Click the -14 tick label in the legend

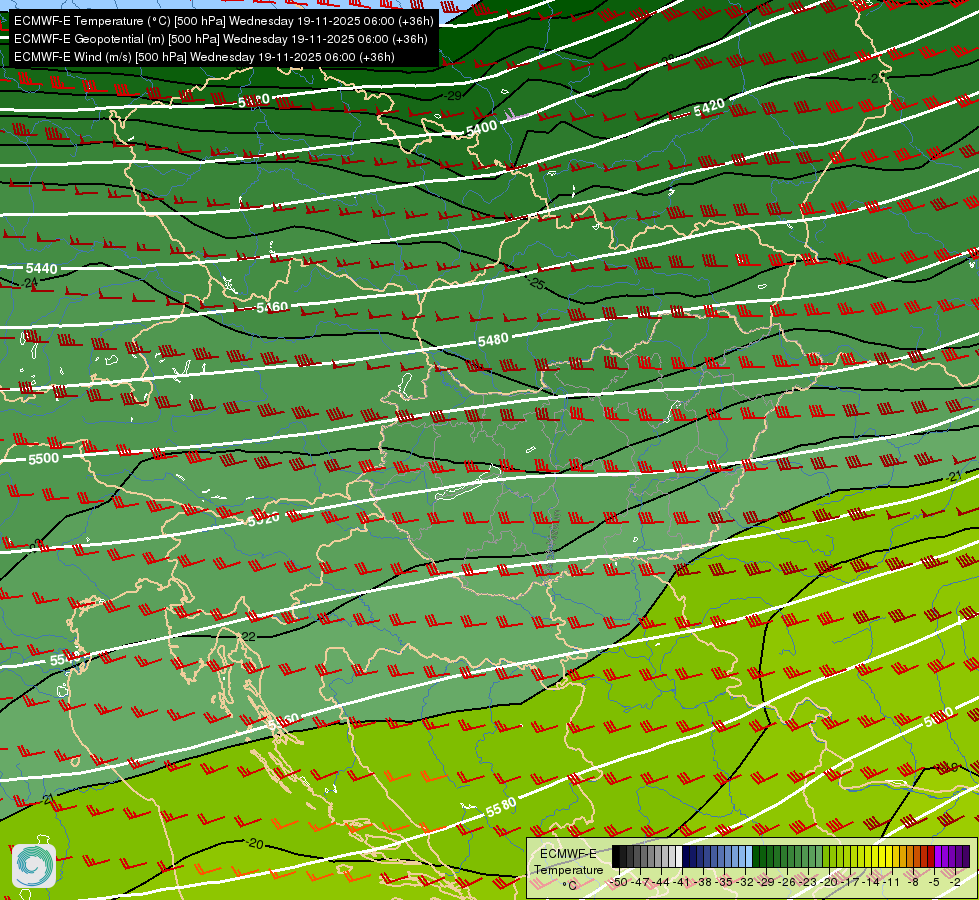872,883
